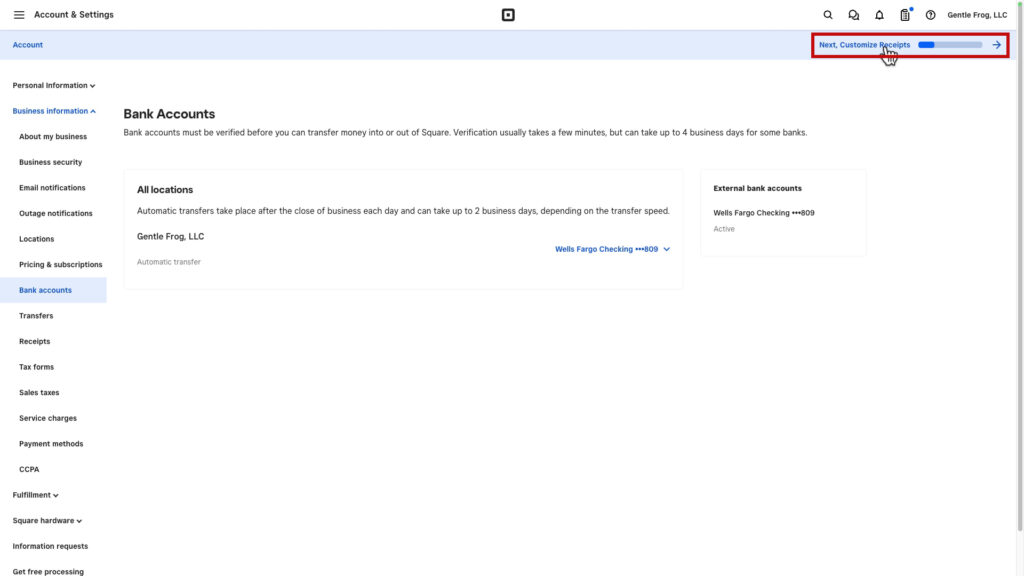This screenshot has width=1024, height=576.
Task: Click the Square logo icon
Action: (x=508, y=15)
